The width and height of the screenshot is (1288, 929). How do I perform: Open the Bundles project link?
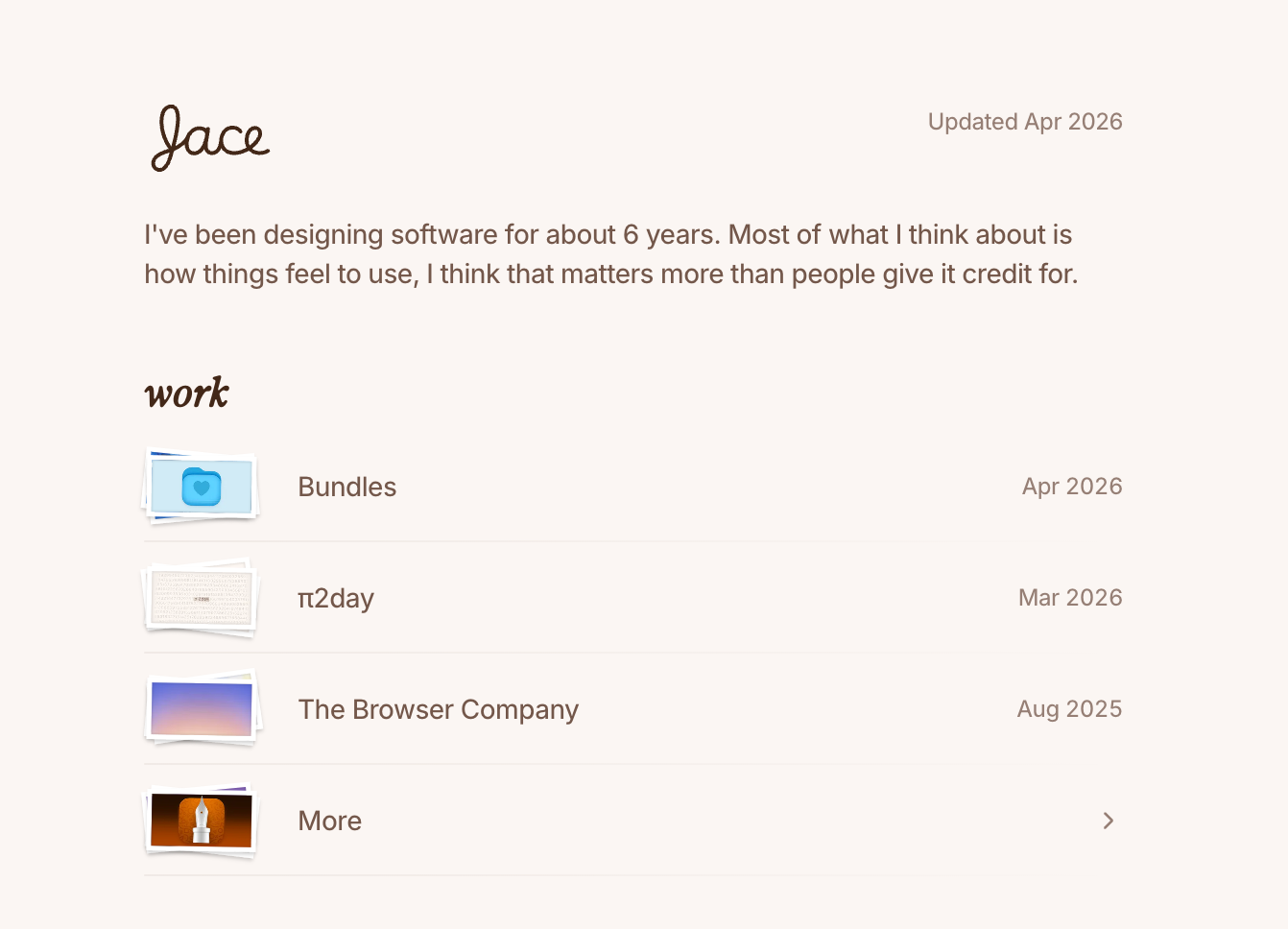coord(347,487)
